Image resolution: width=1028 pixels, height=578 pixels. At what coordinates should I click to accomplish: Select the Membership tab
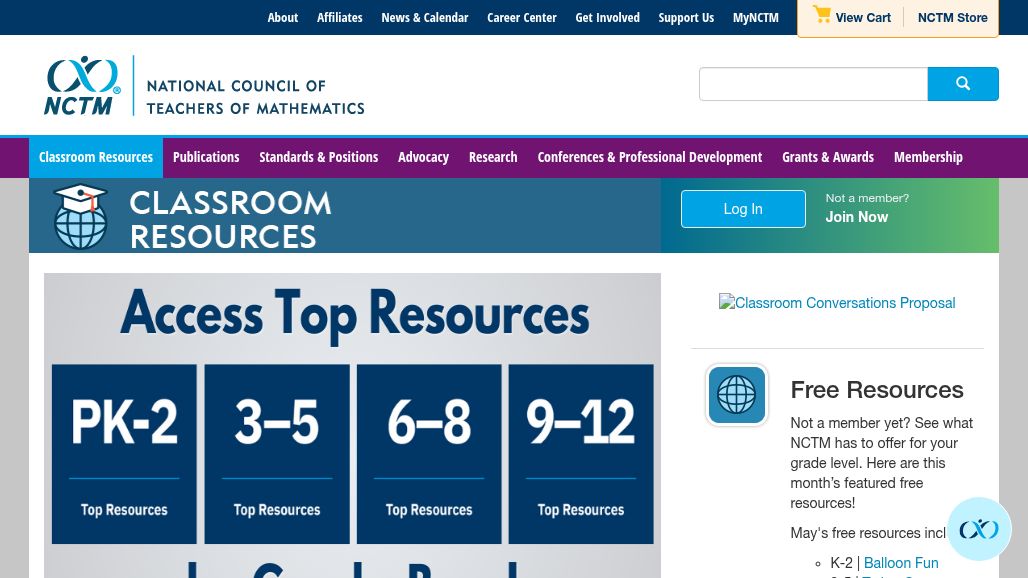point(928,157)
